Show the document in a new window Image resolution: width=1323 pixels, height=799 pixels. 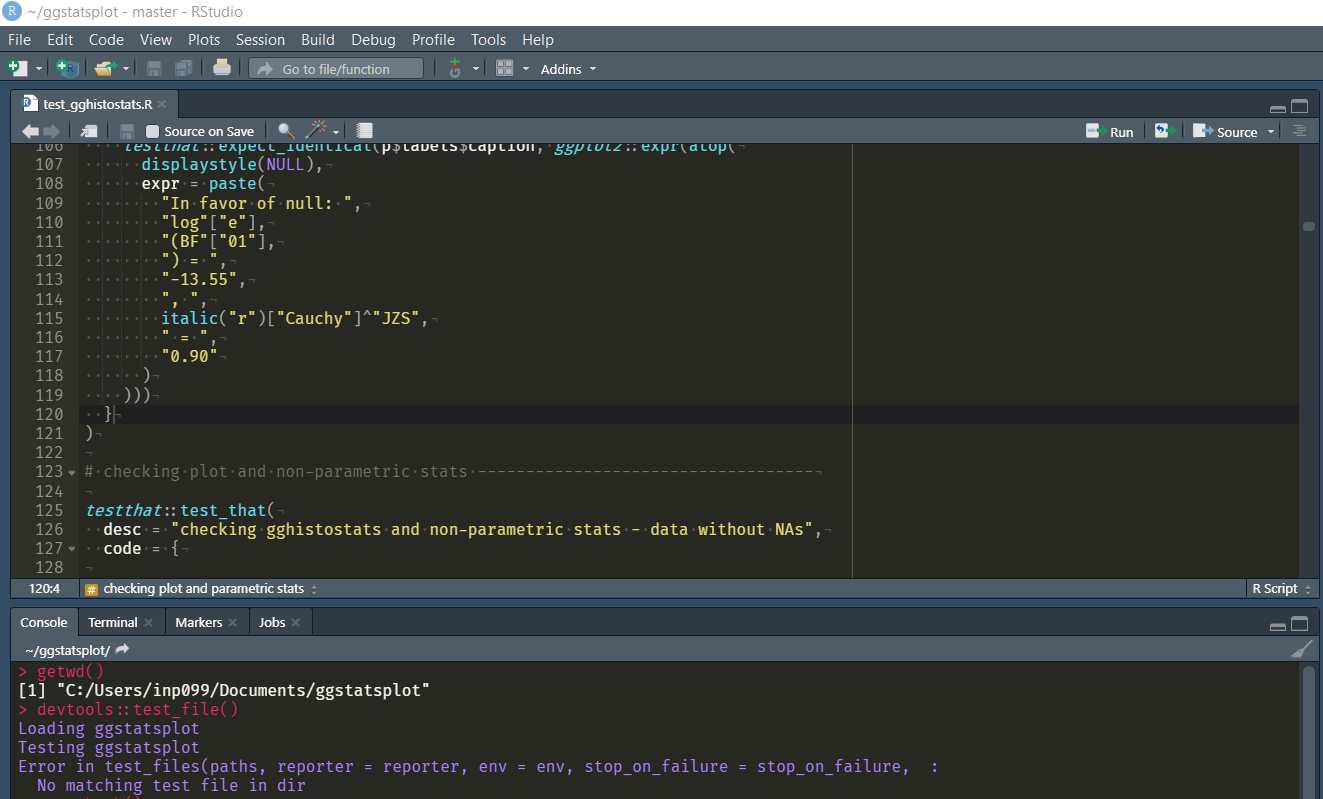click(90, 131)
